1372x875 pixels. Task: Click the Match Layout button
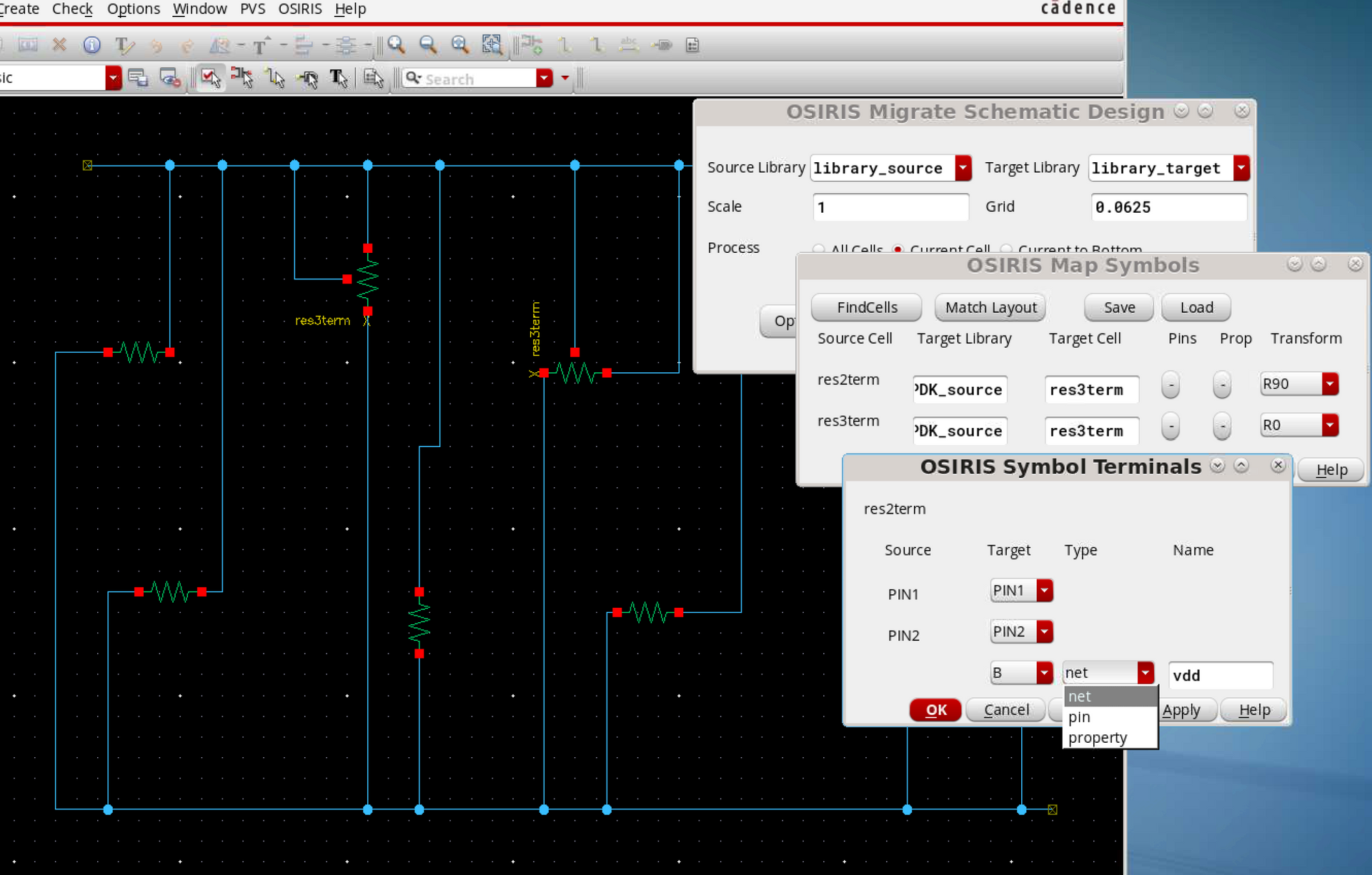(x=990, y=308)
